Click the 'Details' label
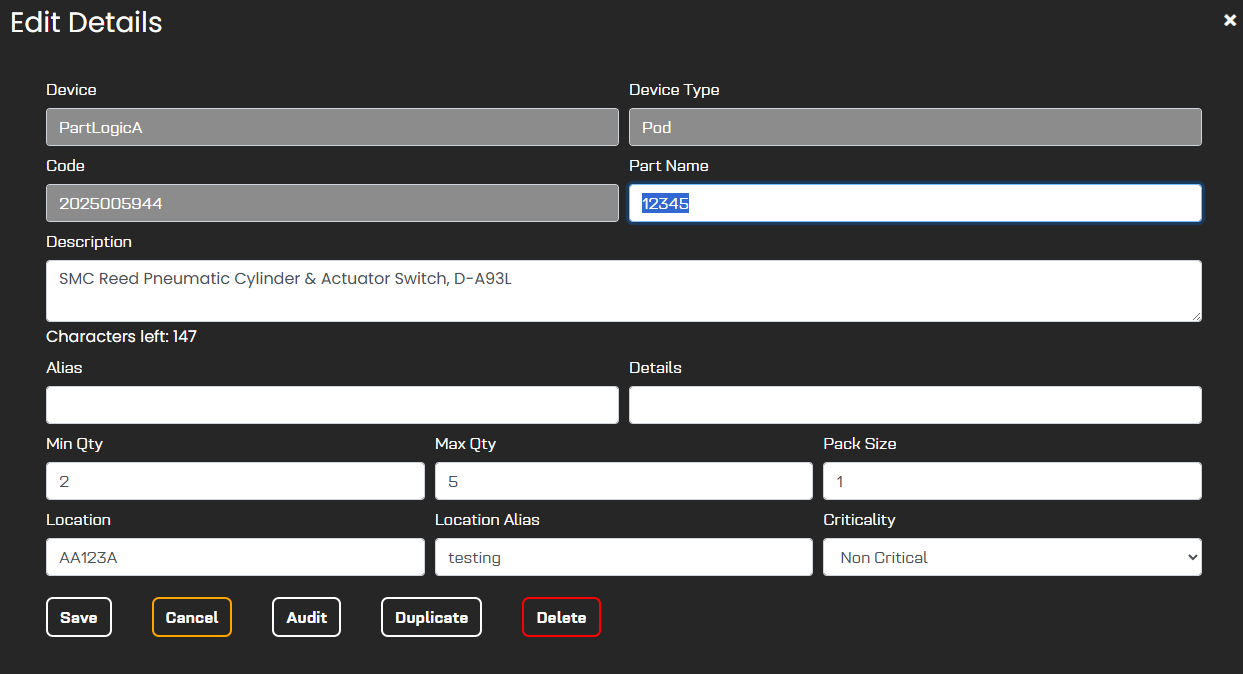Screen dimensions: 1243x674 click(655, 368)
